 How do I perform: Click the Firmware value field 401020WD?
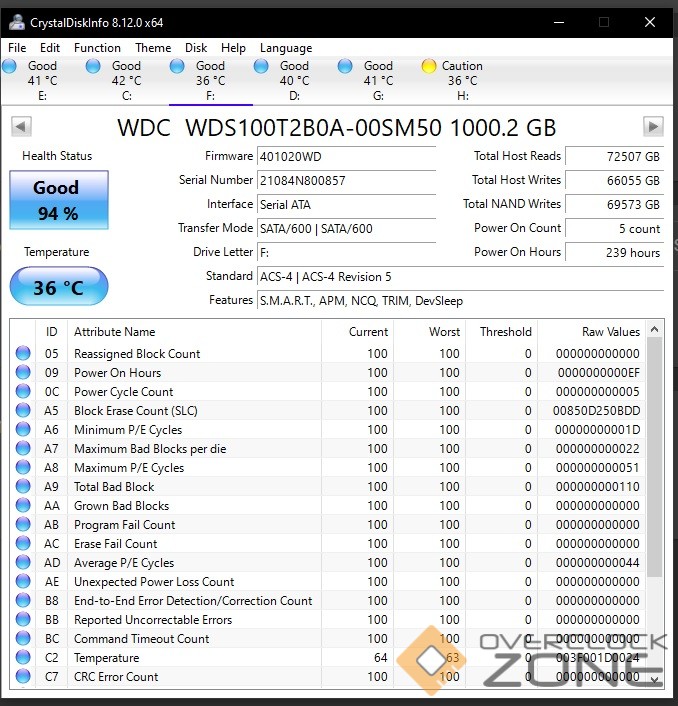(x=346, y=157)
